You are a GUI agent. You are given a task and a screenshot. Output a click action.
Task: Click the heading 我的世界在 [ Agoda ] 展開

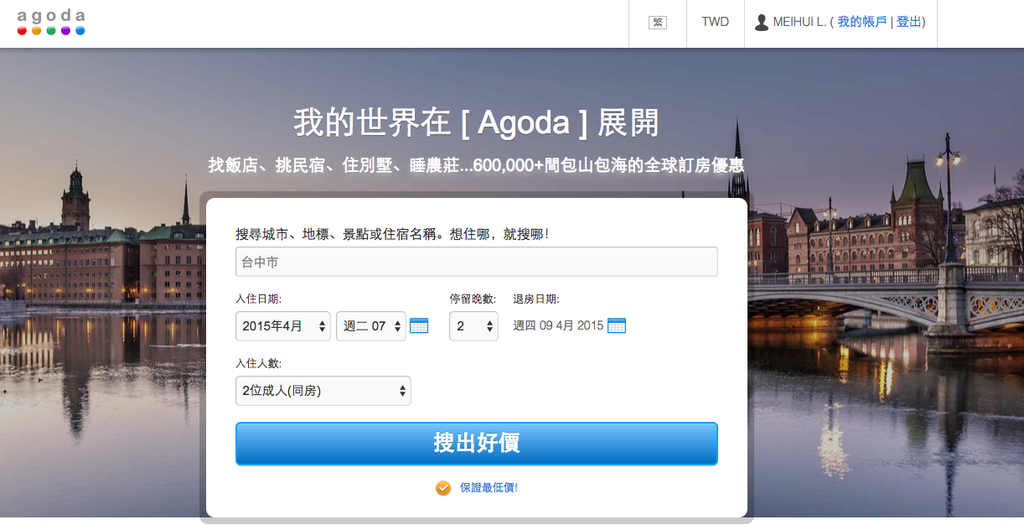[x=476, y=123]
